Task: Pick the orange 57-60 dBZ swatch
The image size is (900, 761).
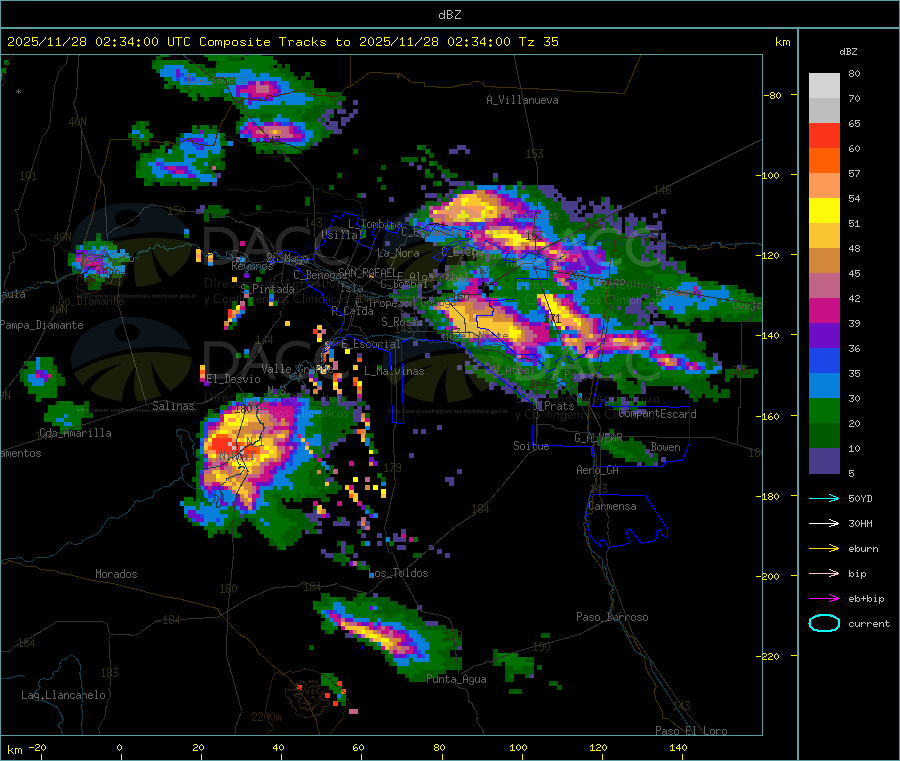Action: point(824,161)
